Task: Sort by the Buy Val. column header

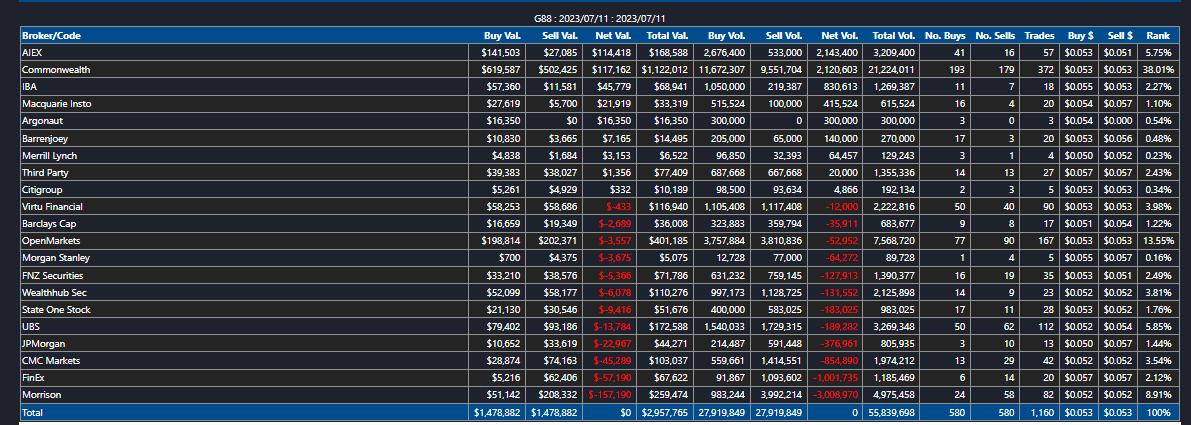Action: click(501, 36)
